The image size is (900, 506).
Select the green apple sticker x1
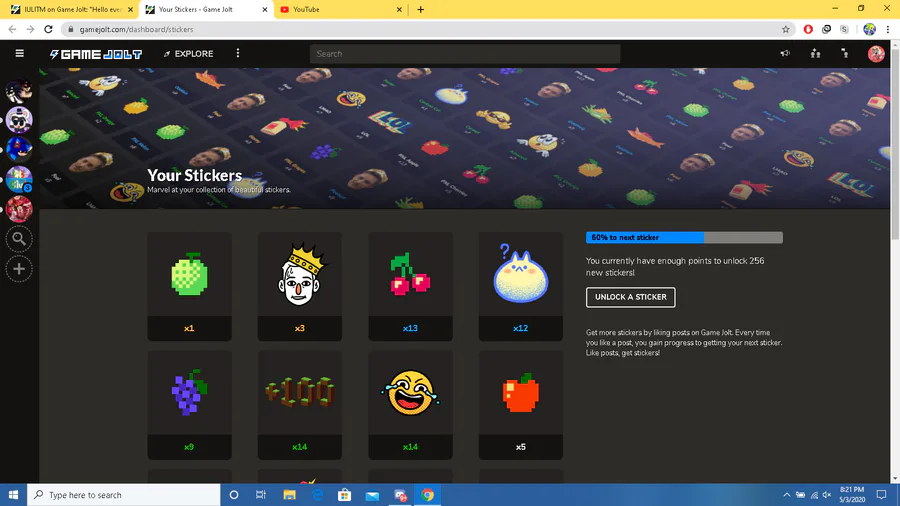point(189,286)
